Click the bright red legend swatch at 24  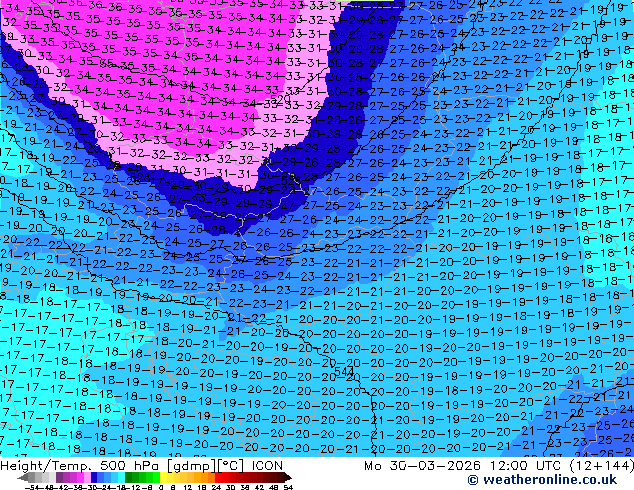(218, 478)
